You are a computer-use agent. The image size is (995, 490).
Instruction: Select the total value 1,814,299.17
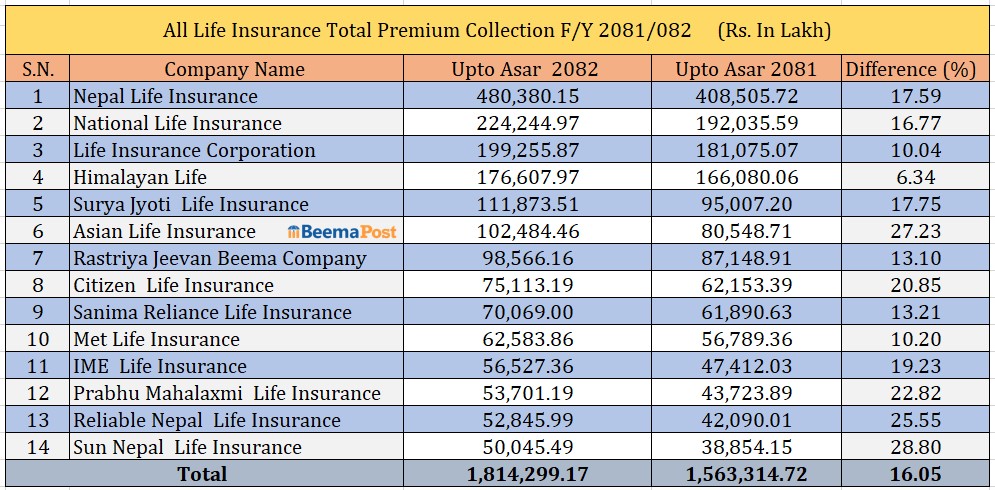tap(526, 474)
